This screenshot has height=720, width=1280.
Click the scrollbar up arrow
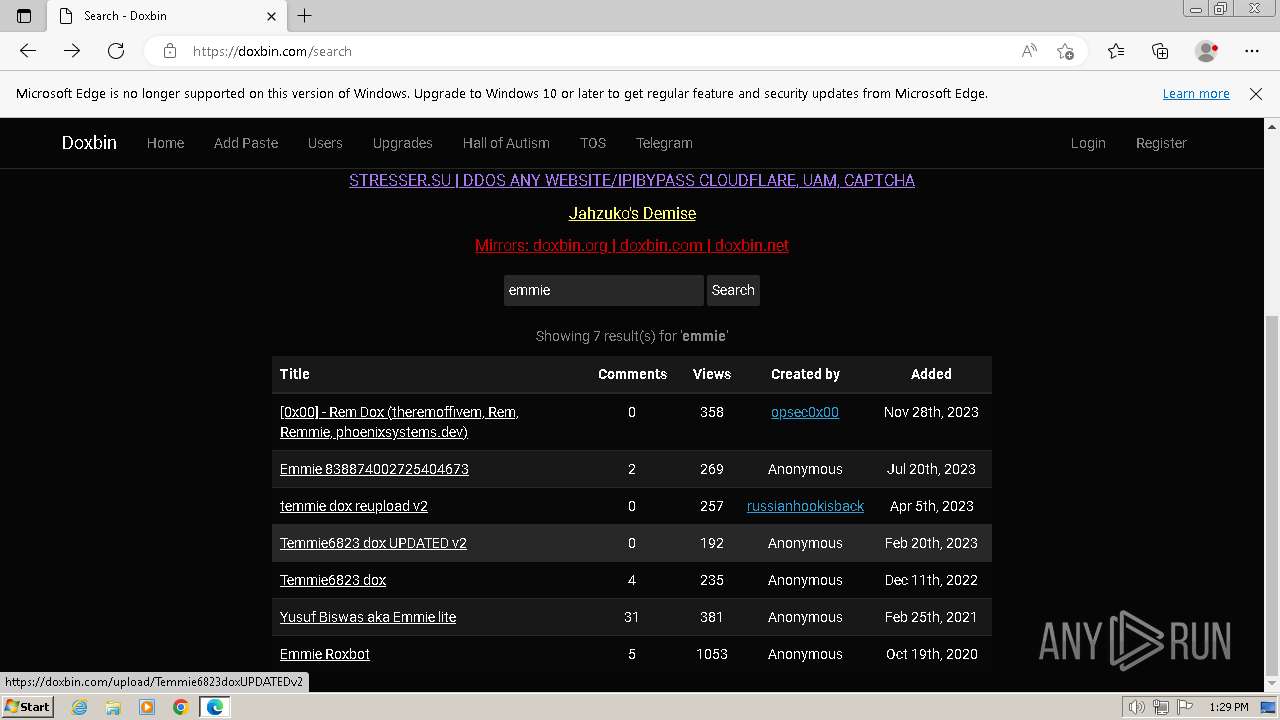(x=1272, y=126)
